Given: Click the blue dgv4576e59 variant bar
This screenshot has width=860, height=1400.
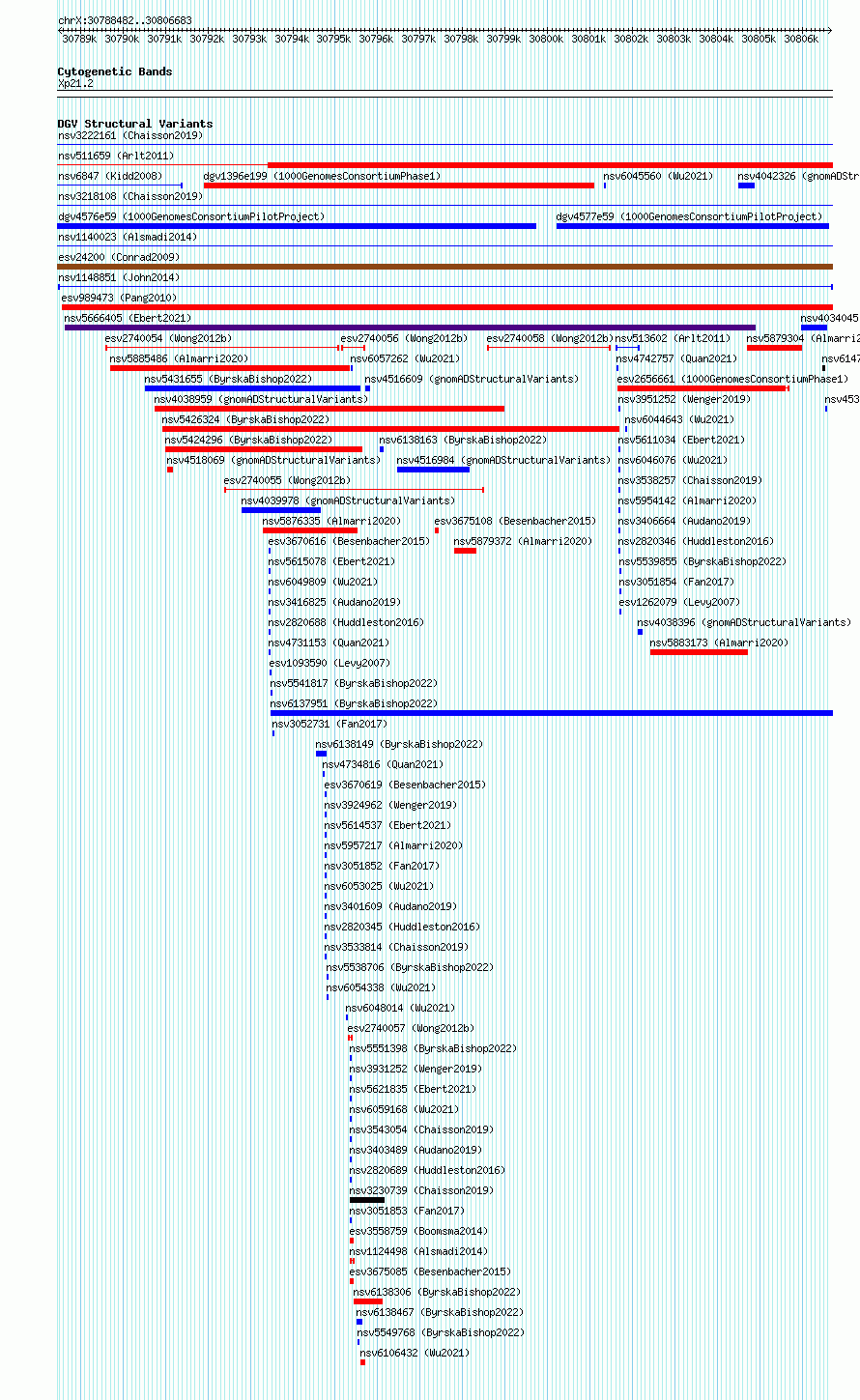Looking at the screenshot, I should coord(297,226).
